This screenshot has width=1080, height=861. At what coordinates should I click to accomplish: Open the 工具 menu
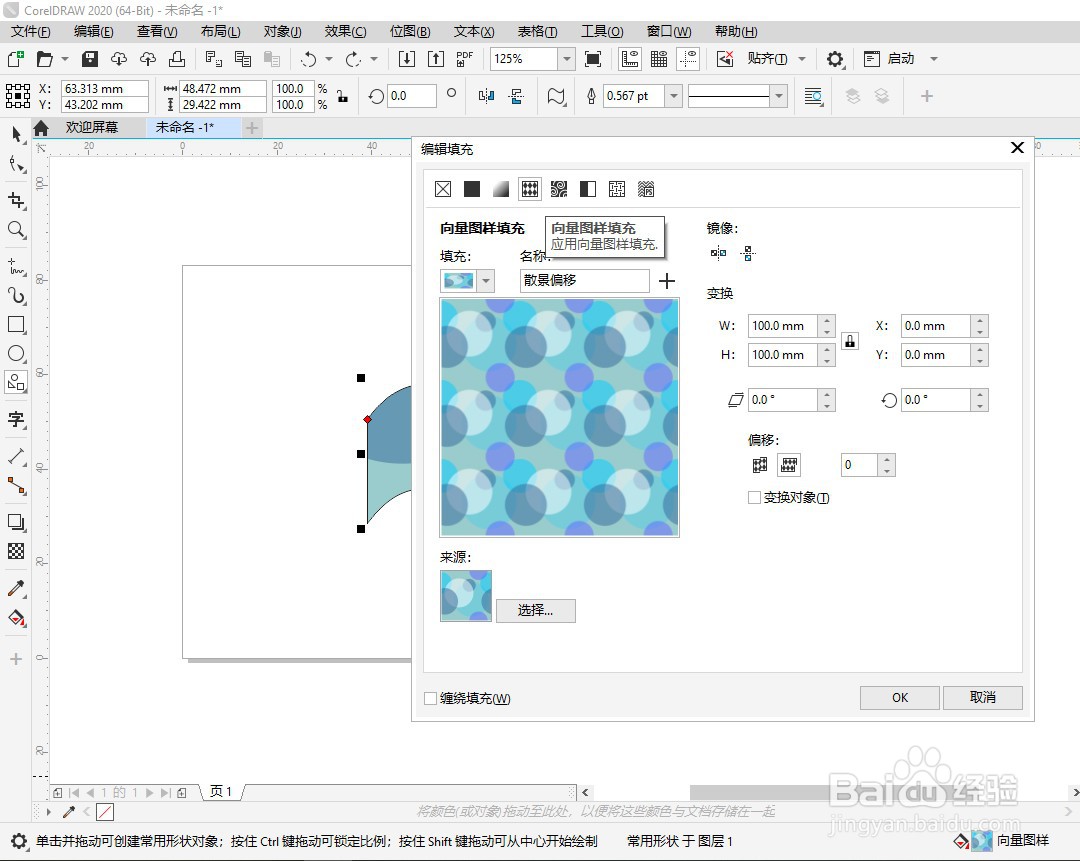pos(602,32)
